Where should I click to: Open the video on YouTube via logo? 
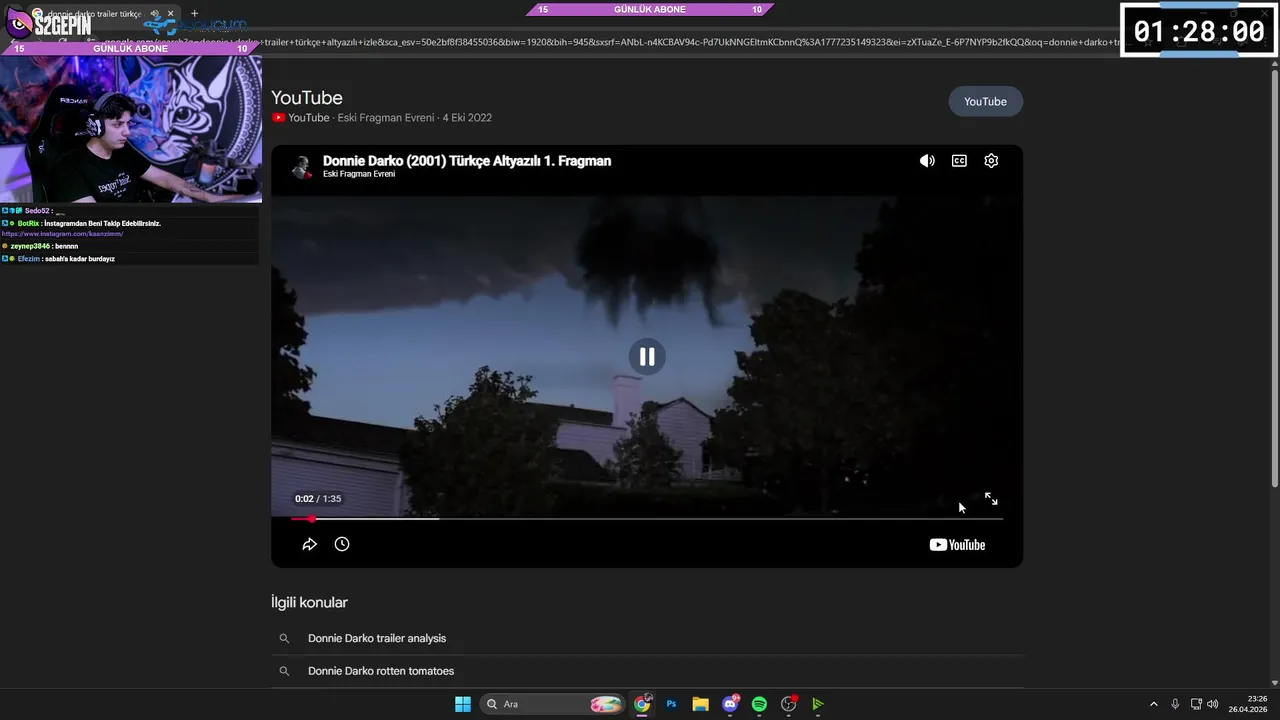tap(957, 545)
